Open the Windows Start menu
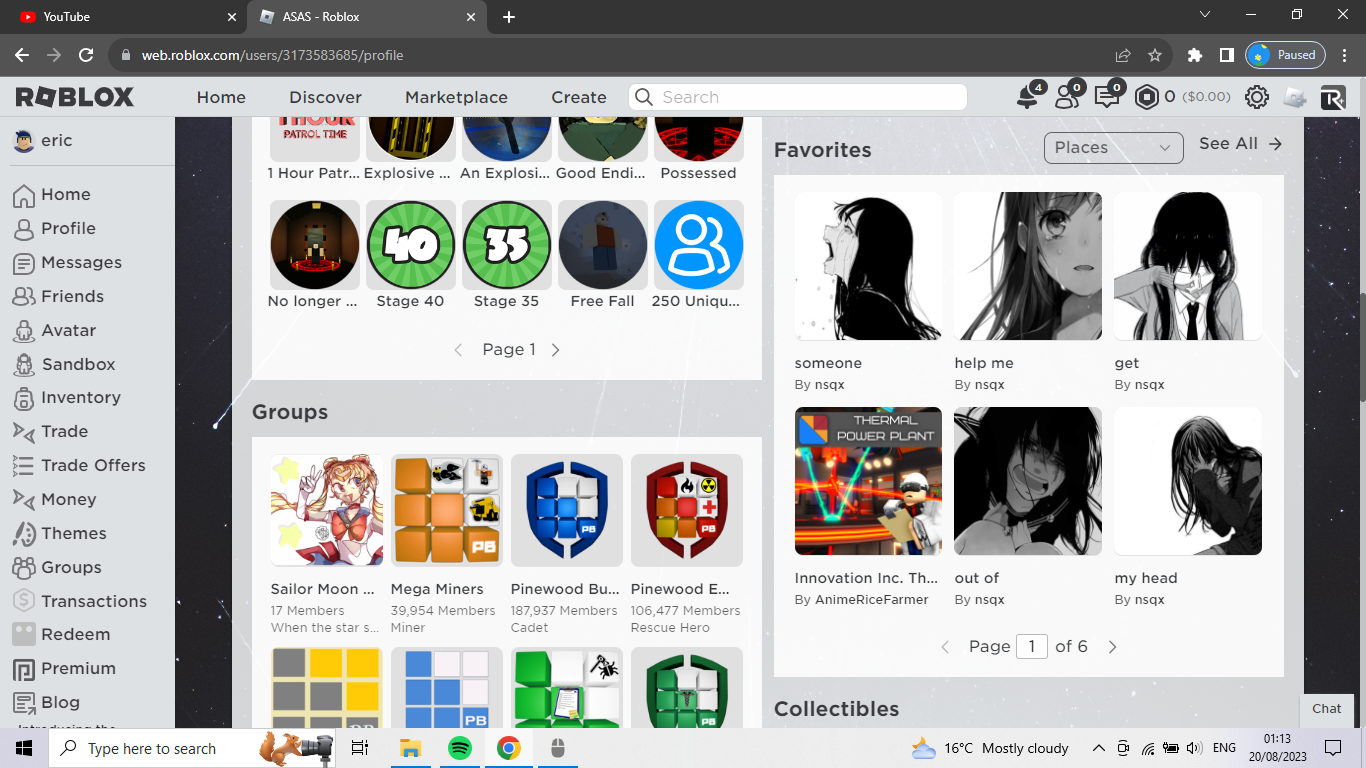Viewport: 1366px width, 768px height. point(24,748)
